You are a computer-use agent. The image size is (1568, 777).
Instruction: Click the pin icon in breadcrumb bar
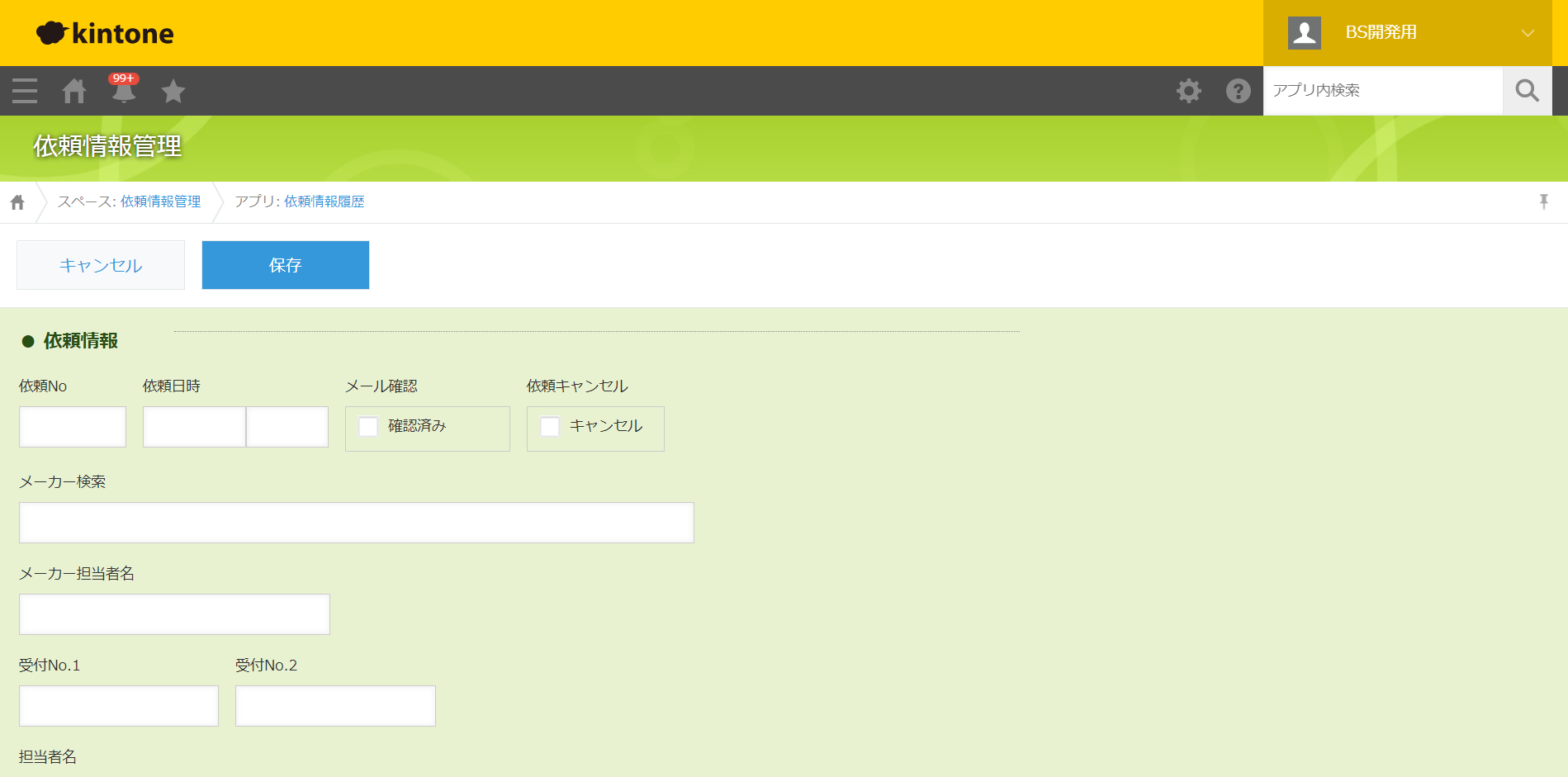pos(1543,201)
